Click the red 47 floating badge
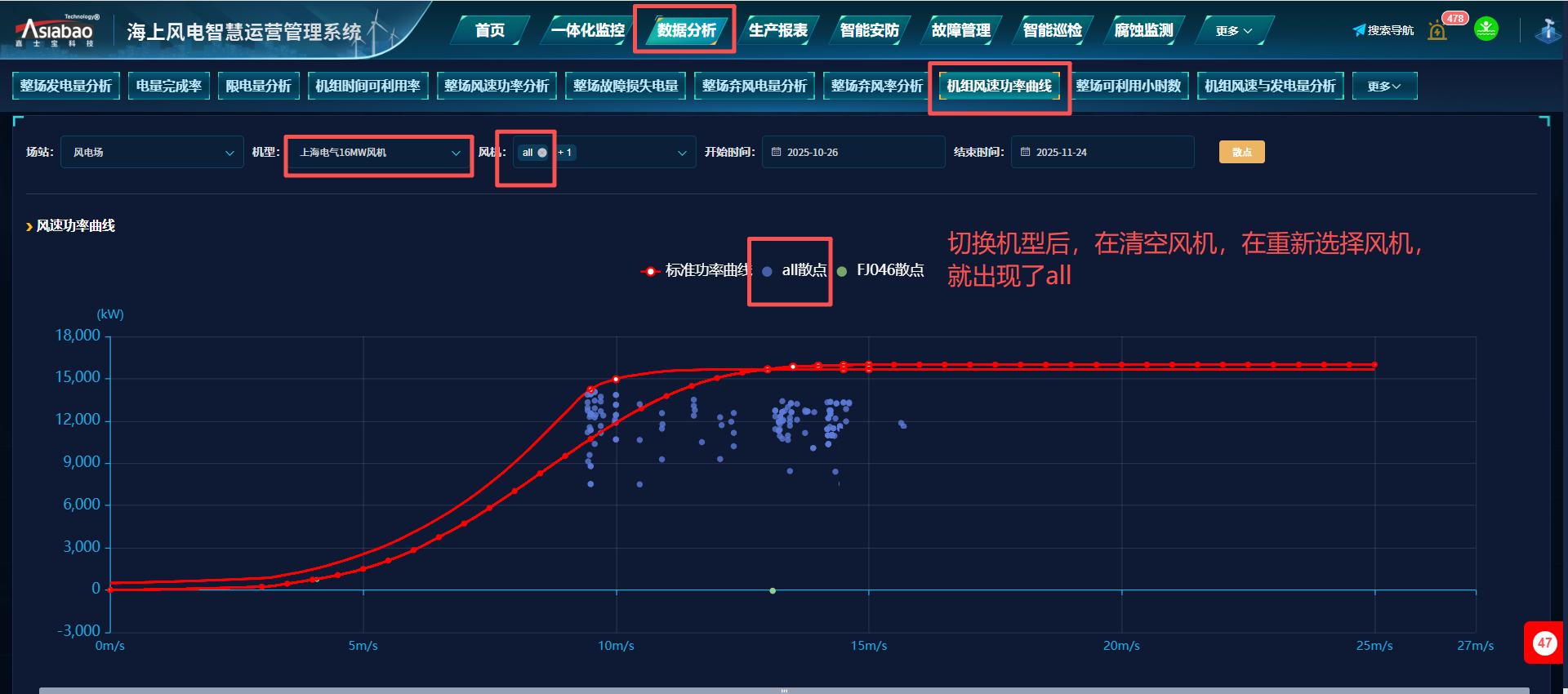Screen dimensions: 1568x694 coord(1543,643)
